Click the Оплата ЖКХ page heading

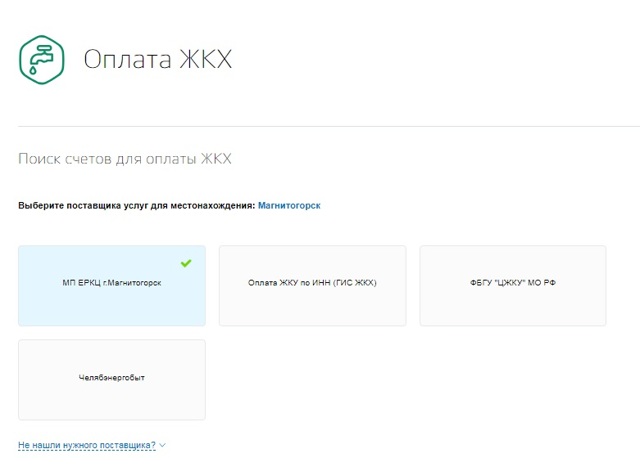(x=158, y=59)
